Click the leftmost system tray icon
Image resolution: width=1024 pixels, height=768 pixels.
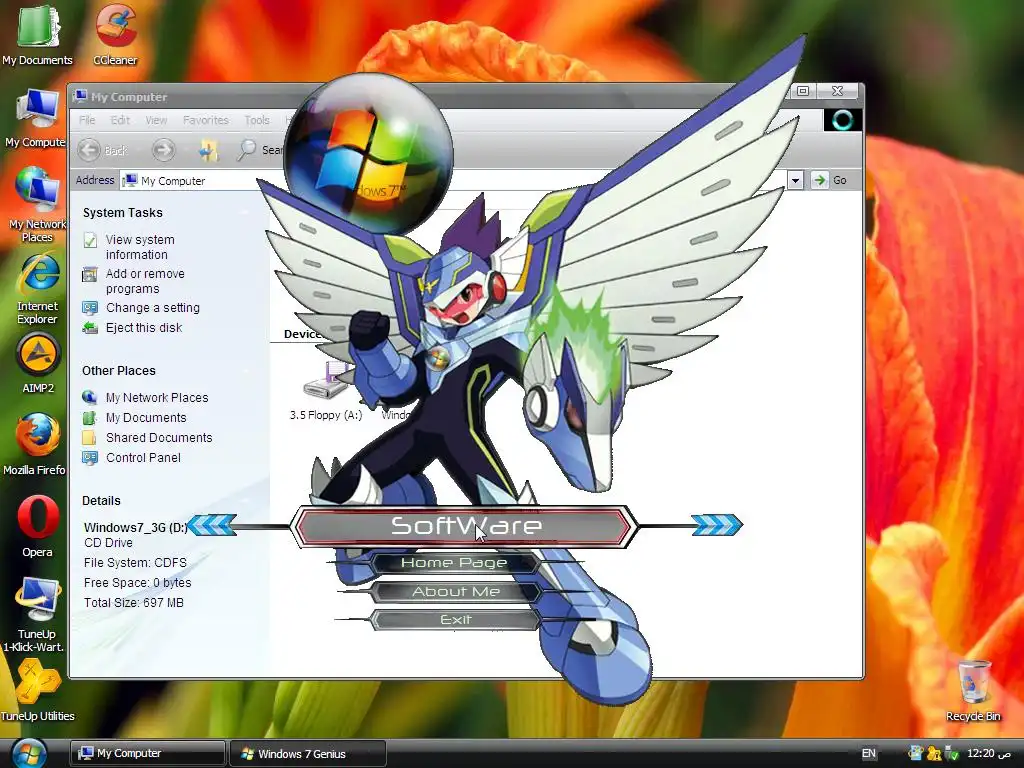click(916, 754)
